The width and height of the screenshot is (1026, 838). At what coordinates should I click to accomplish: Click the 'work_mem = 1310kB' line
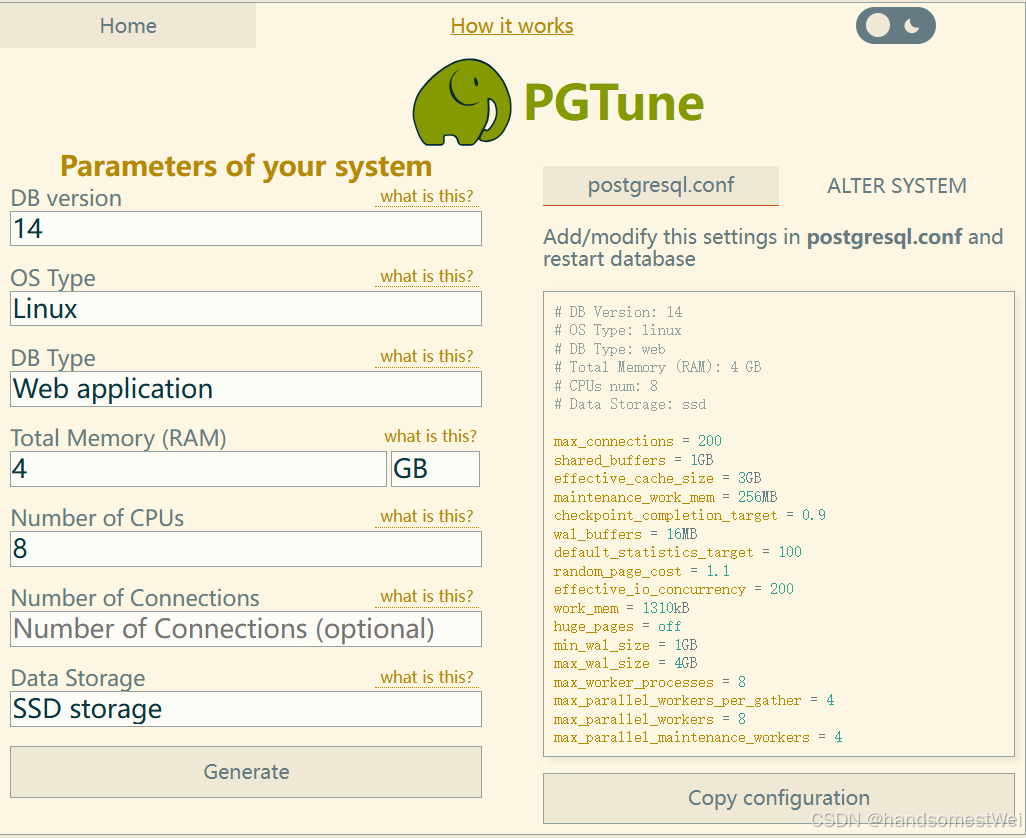622,608
